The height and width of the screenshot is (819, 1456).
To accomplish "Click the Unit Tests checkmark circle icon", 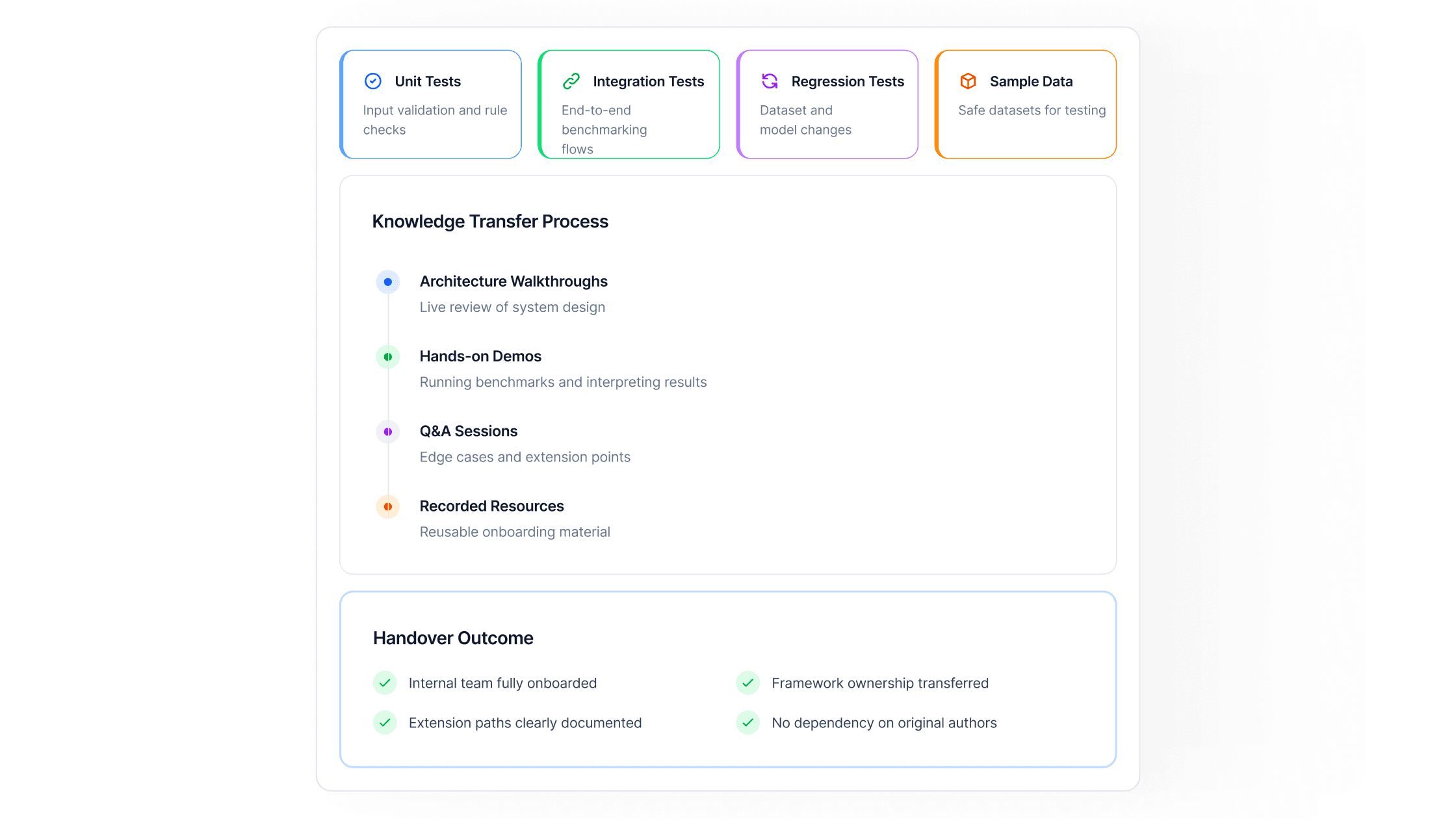I will click(373, 81).
